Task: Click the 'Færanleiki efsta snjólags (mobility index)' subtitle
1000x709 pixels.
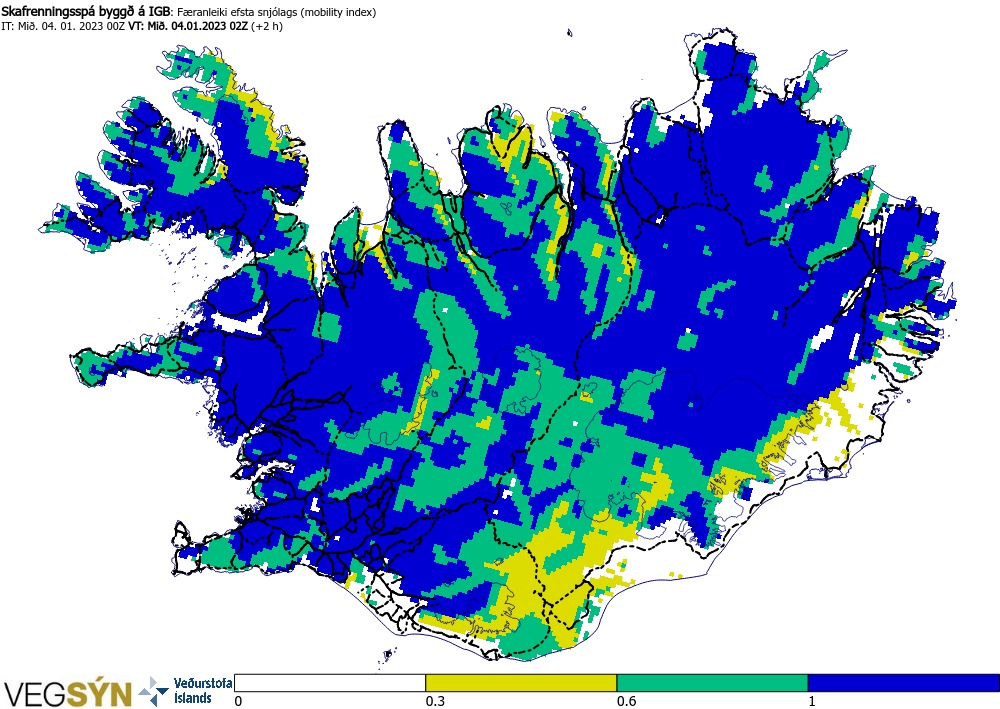Action: pos(276,12)
